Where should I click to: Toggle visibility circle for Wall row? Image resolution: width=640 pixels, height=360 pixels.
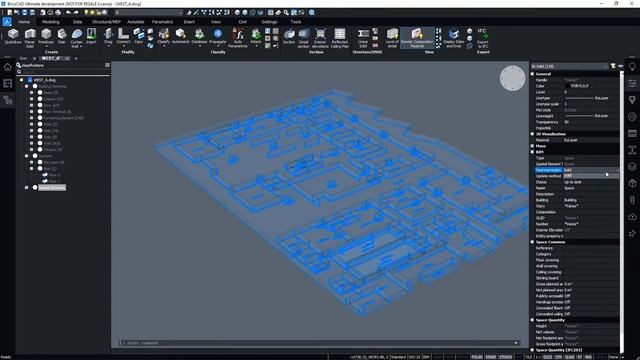pos(40,143)
